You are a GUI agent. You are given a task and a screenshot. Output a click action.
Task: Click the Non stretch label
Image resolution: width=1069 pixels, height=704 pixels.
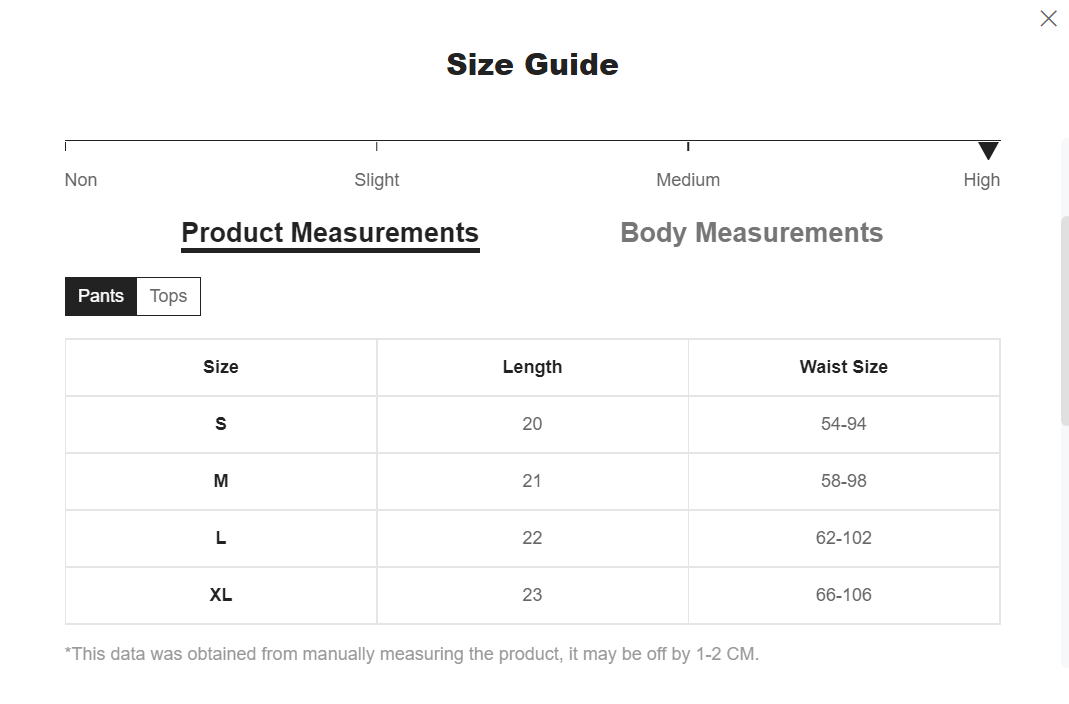tap(81, 180)
